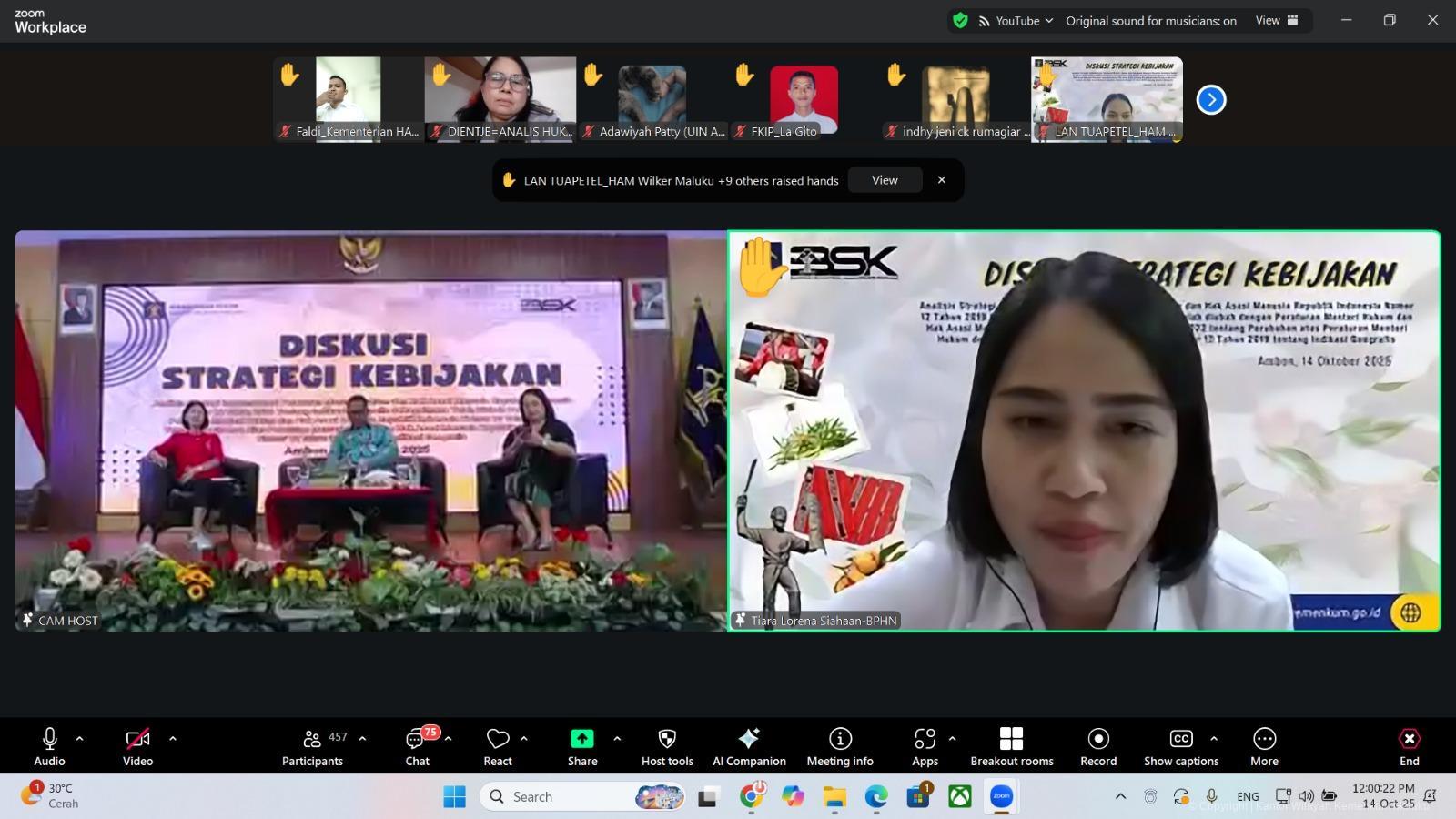Click the green Share screen icon
This screenshot has height=819, width=1456.
point(582,739)
